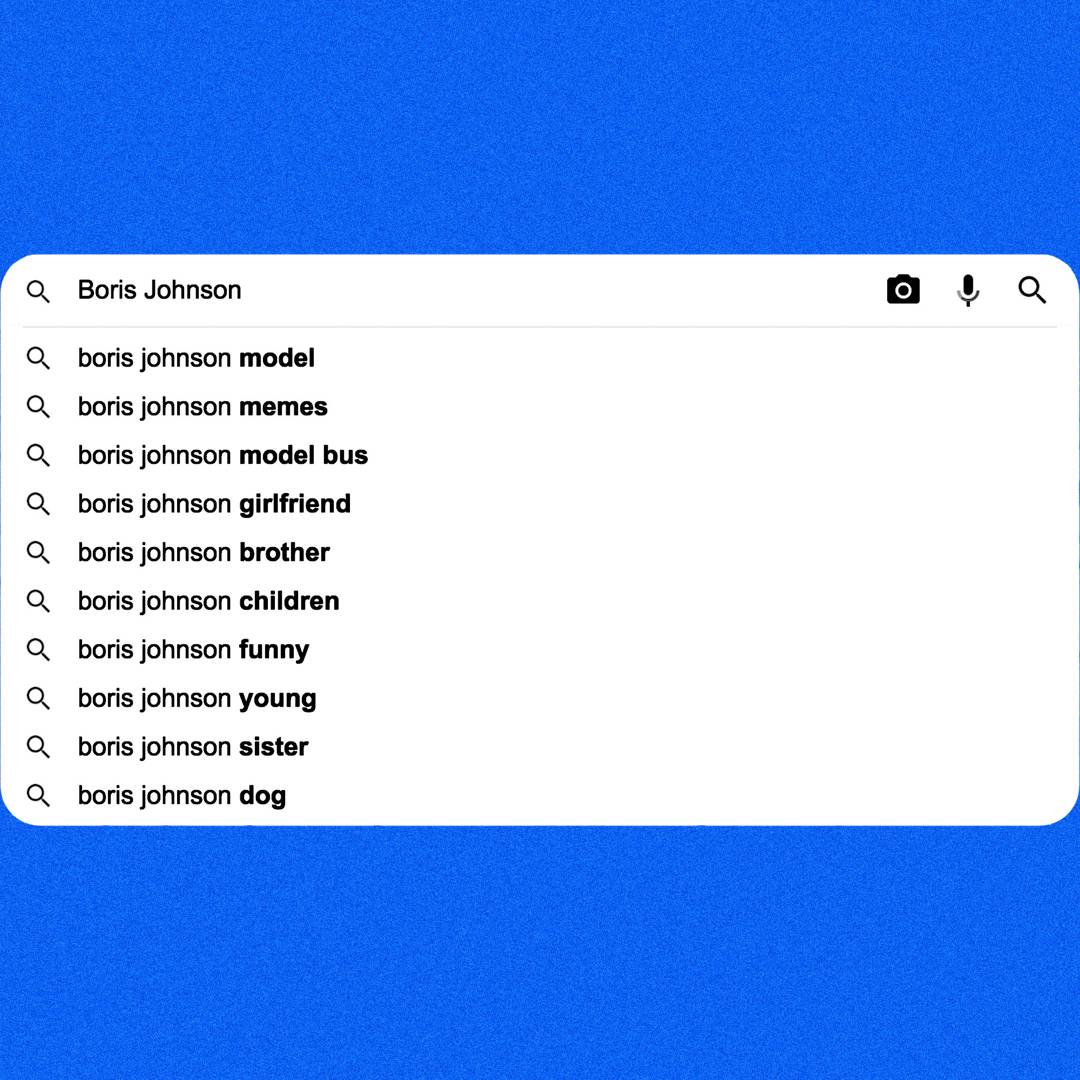
Task: Click the magnifier icon next to 'boris johnson memes'
Action: point(38,407)
